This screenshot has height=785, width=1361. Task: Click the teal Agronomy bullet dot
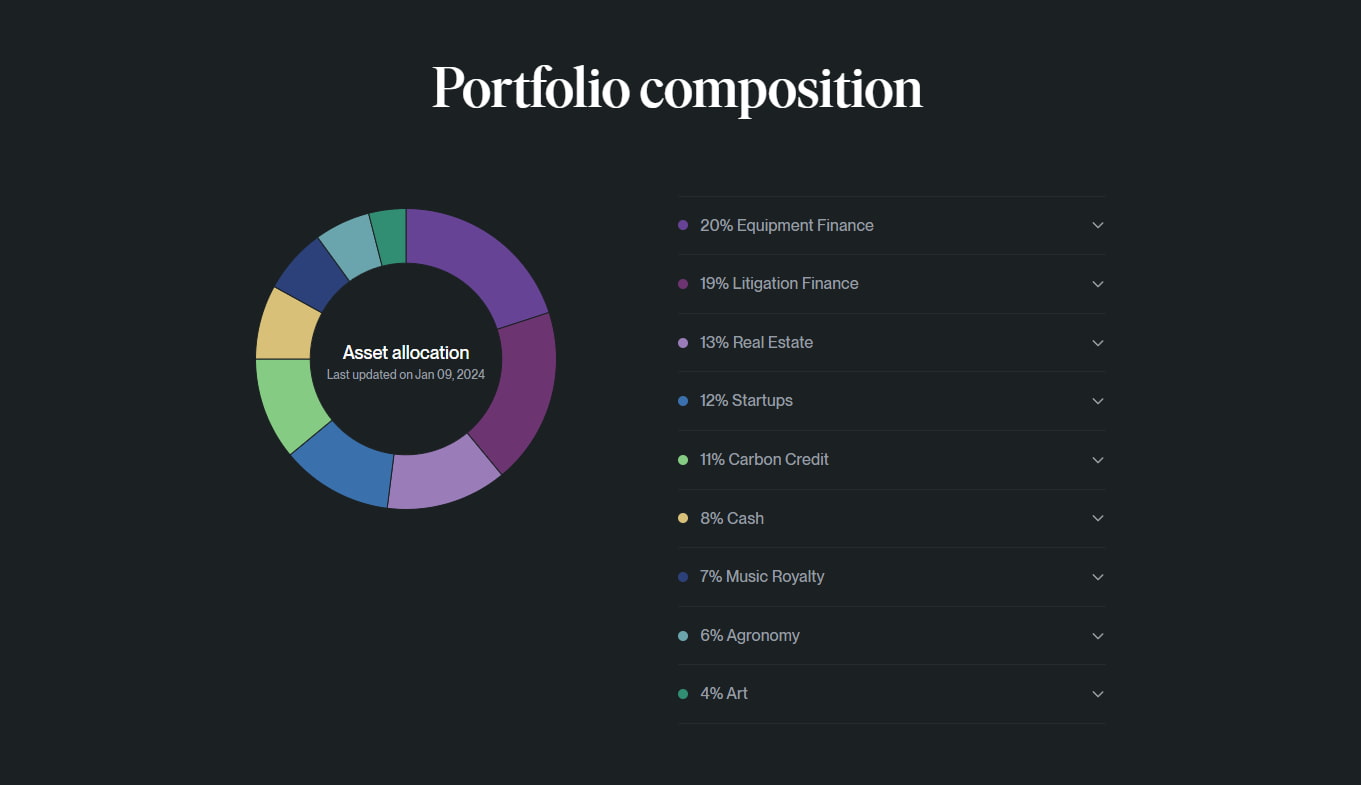coord(683,635)
